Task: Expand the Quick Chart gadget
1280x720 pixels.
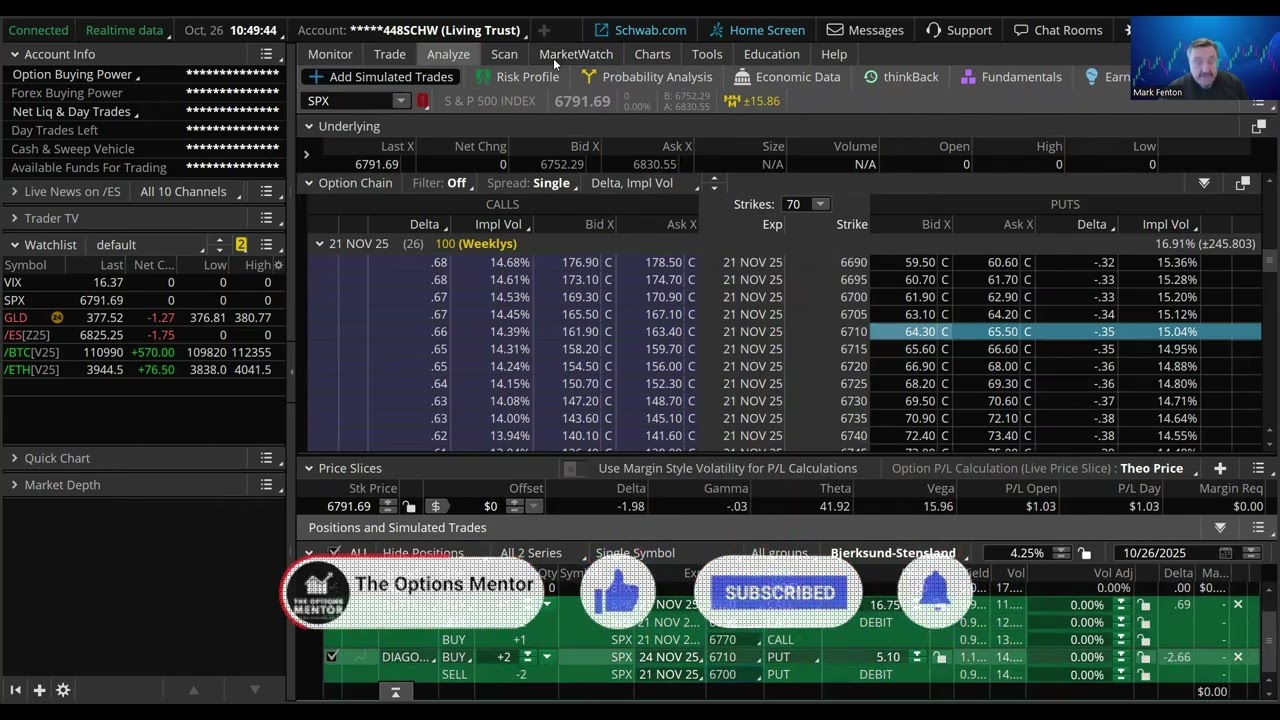Action: coord(14,458)
